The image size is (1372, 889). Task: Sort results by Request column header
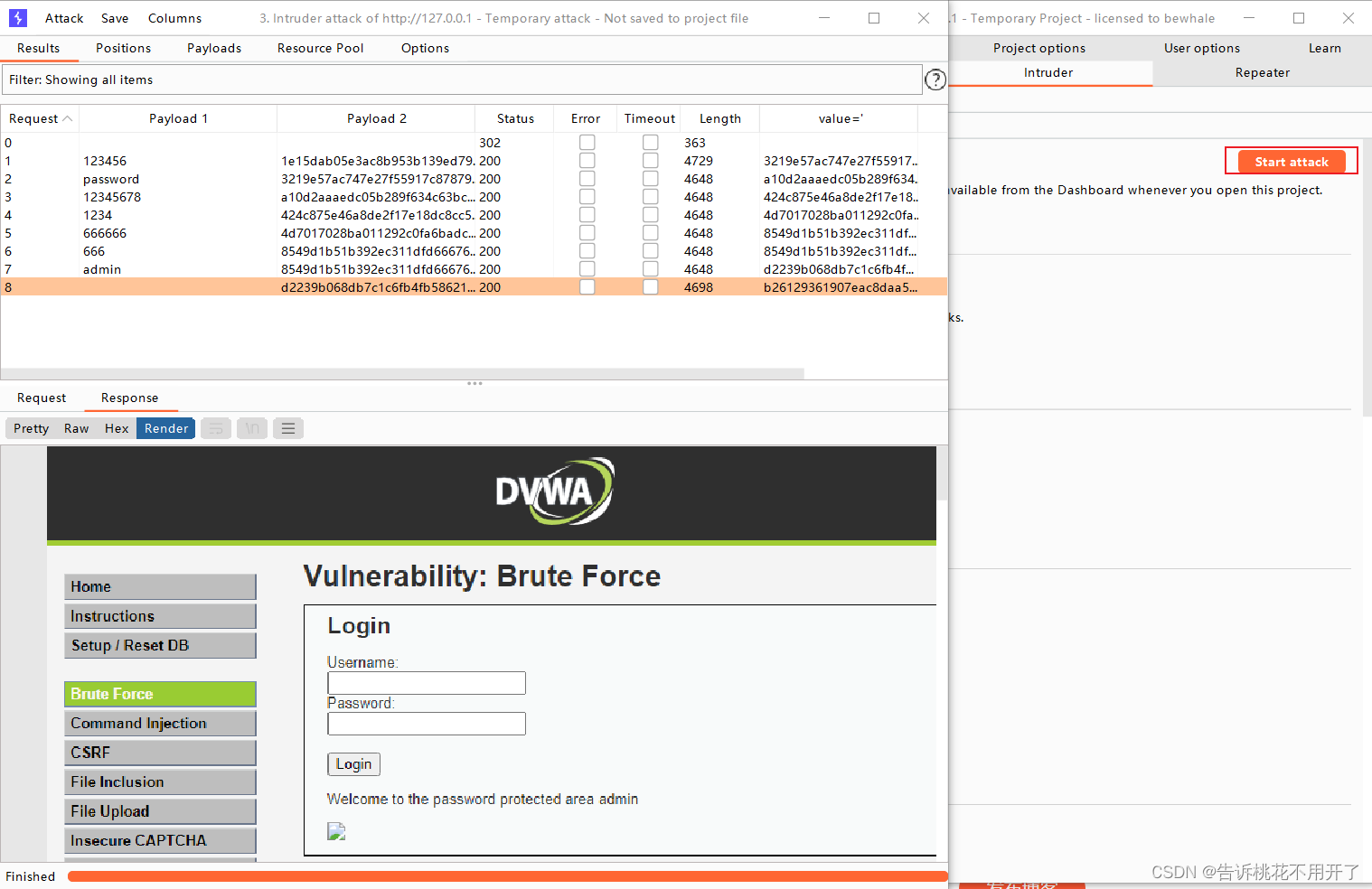[40, 118]
